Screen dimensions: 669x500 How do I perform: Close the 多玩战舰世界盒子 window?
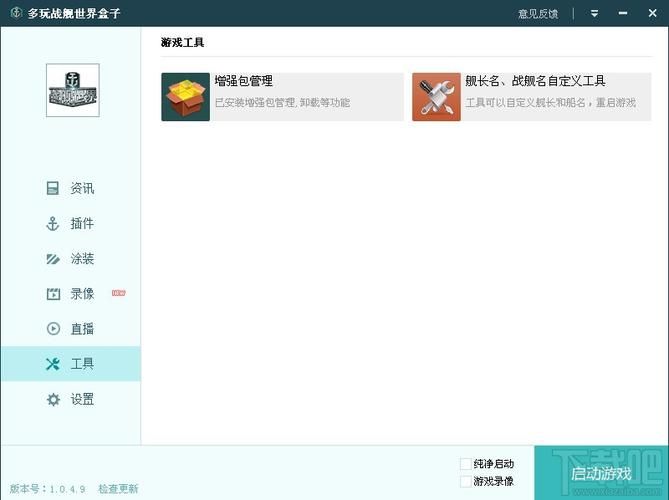click(x=652, y=13)
